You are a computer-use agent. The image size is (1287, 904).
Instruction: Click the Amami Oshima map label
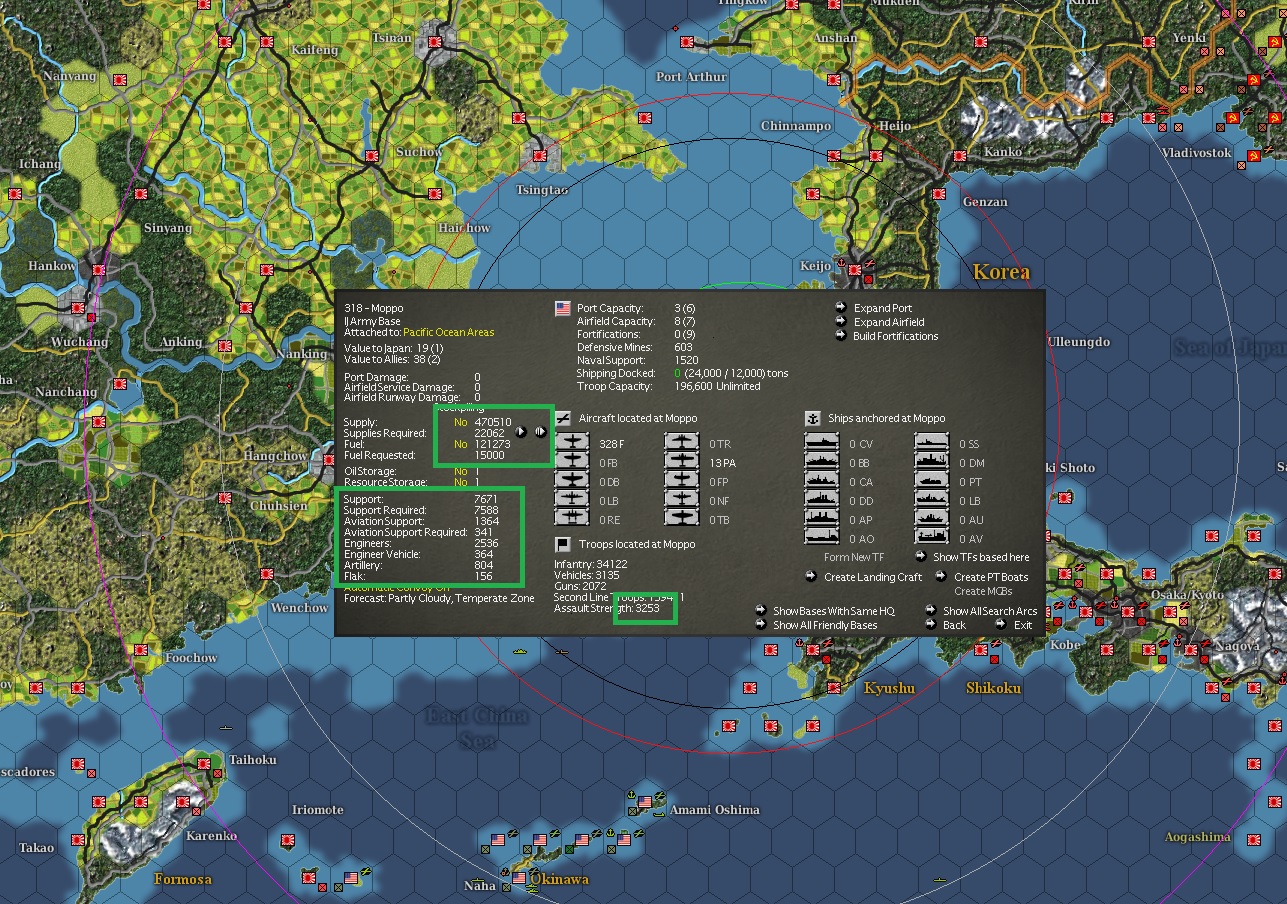[x=715, y=810]
